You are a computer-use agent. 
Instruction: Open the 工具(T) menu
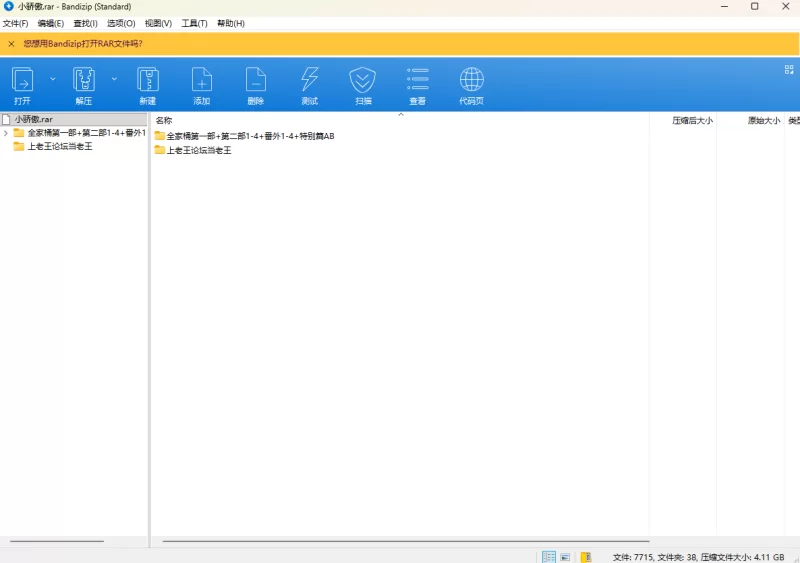coord(194,23)
